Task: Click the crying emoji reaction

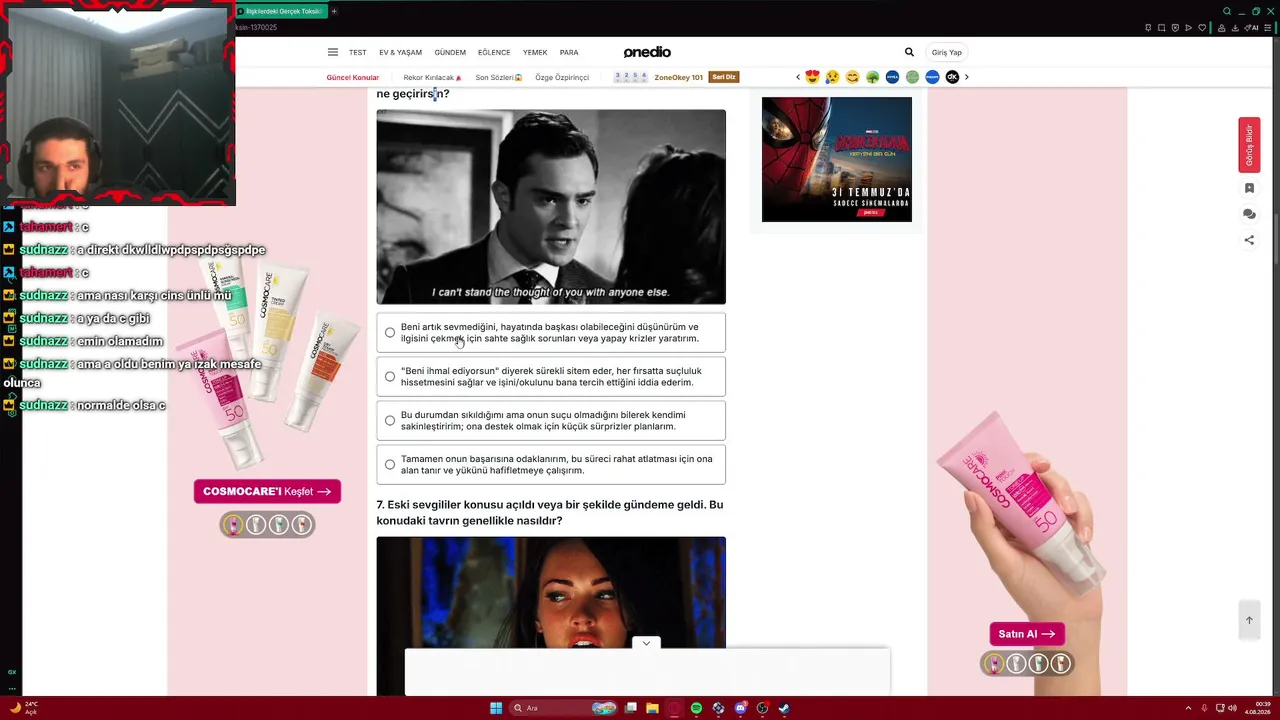Action: pos(832,77)
